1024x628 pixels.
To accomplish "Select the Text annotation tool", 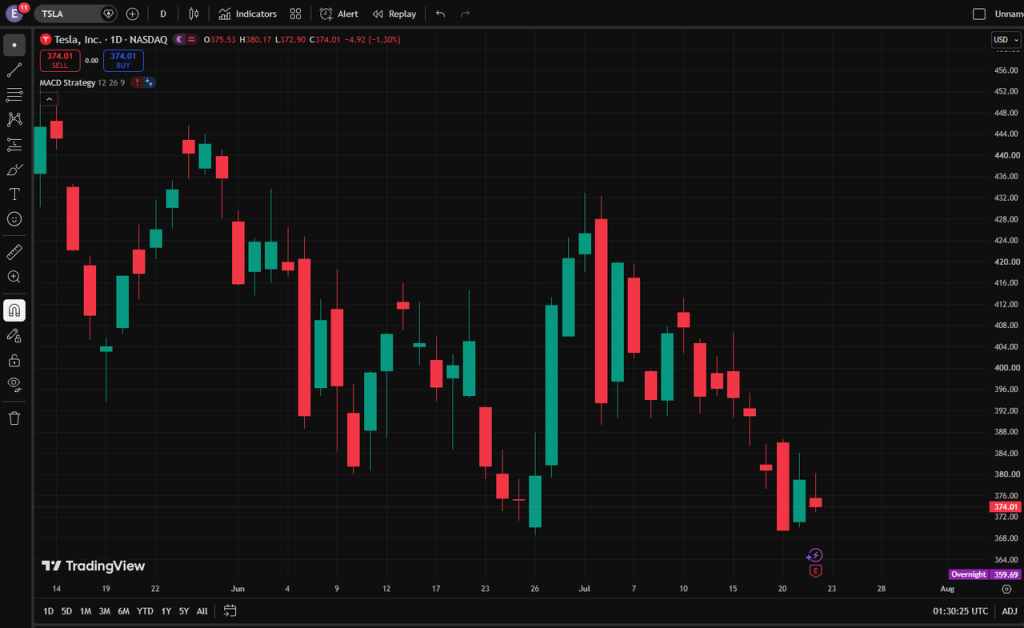I will point(14,195).
